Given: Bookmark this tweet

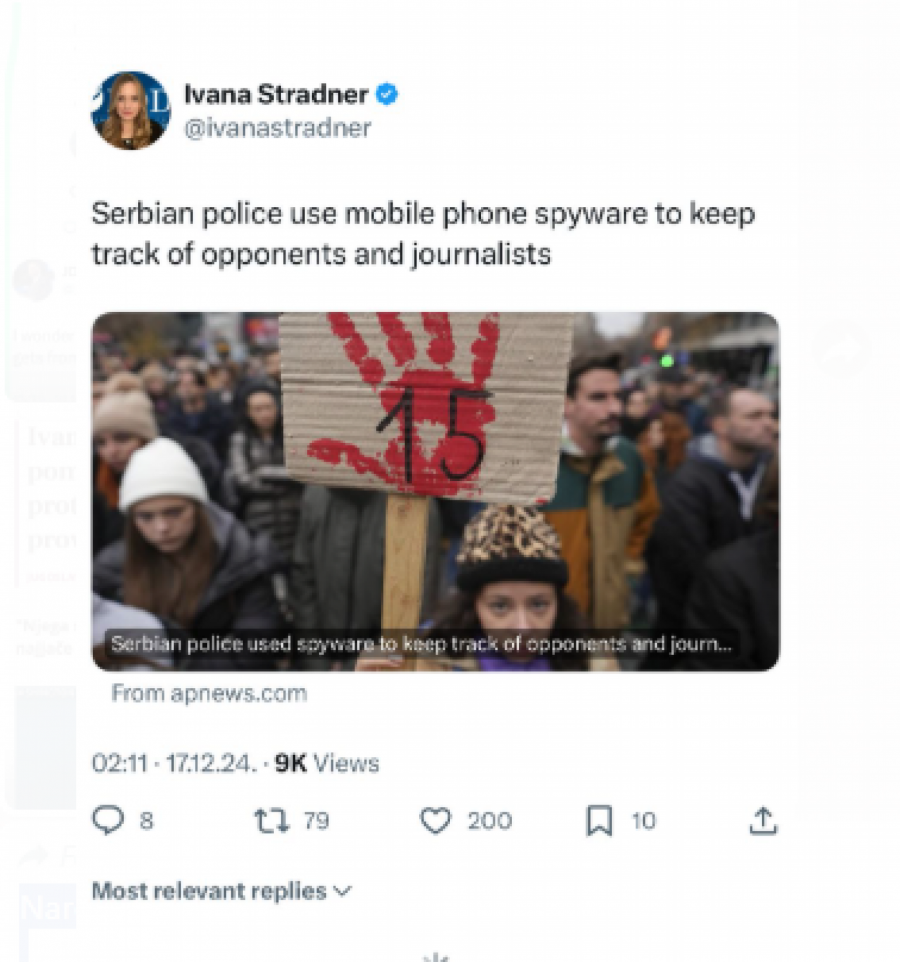Looking at the screenshot, I should [599, 820].
